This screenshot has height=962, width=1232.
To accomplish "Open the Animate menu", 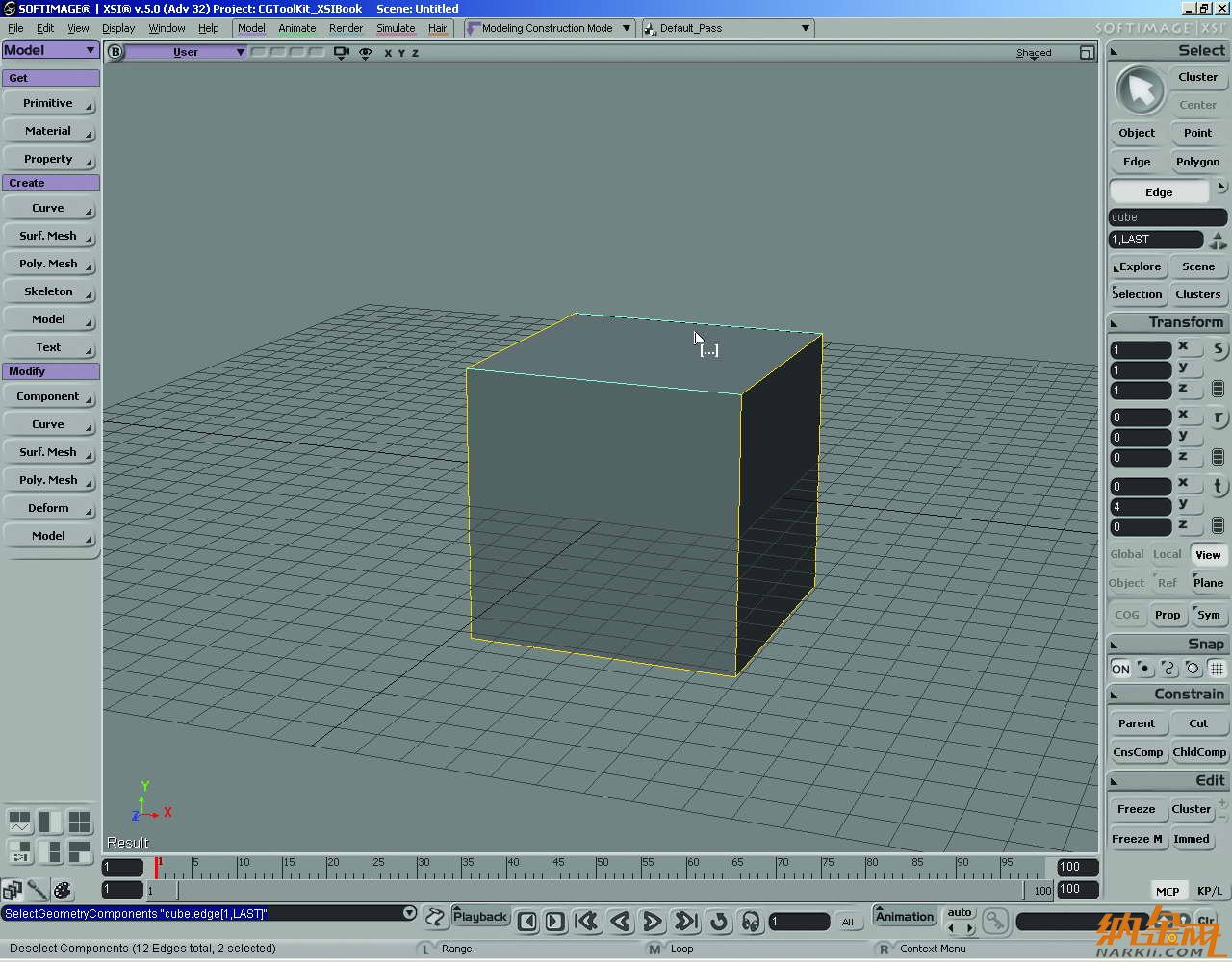I will pos(296,28).
